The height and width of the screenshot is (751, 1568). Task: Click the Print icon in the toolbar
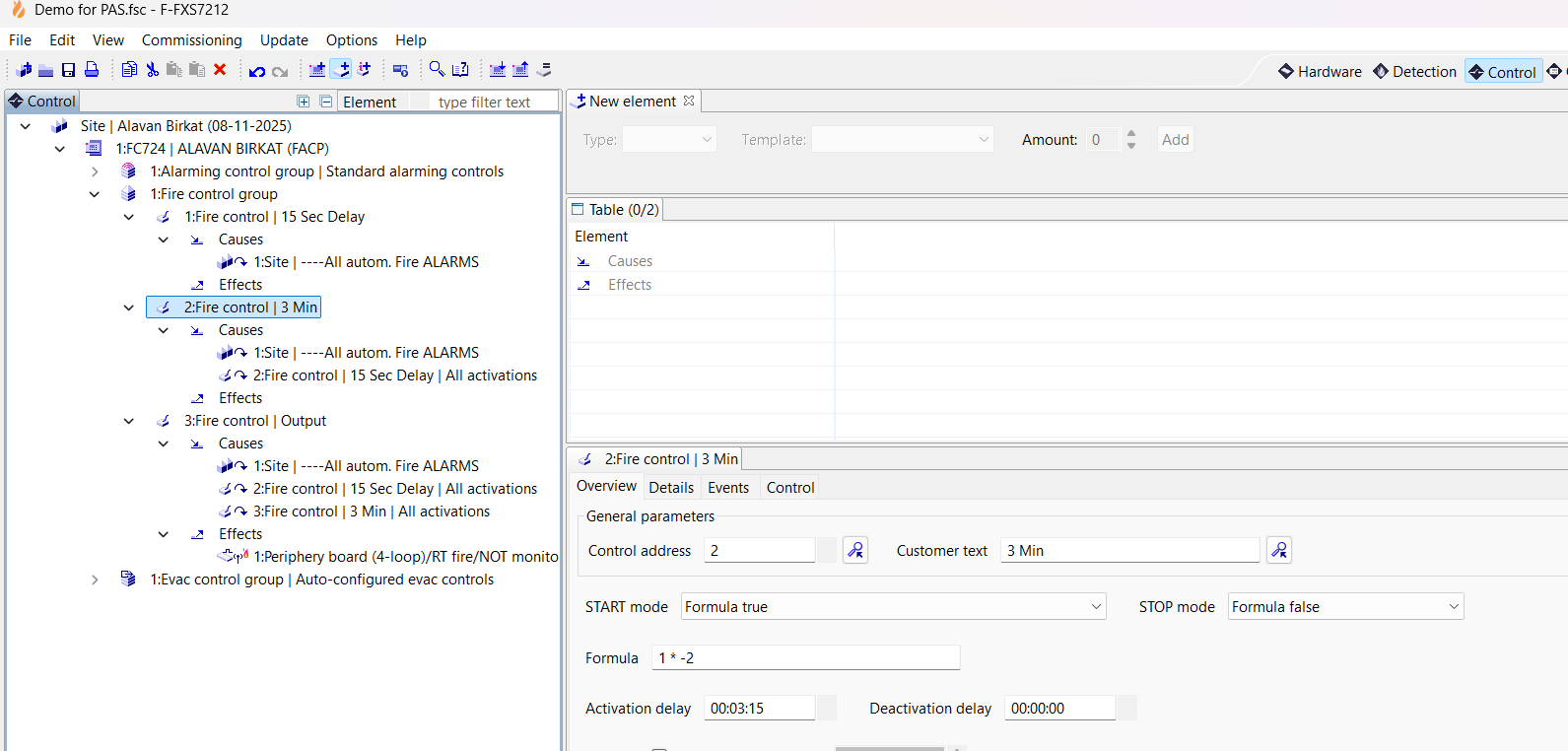point(92,70)
